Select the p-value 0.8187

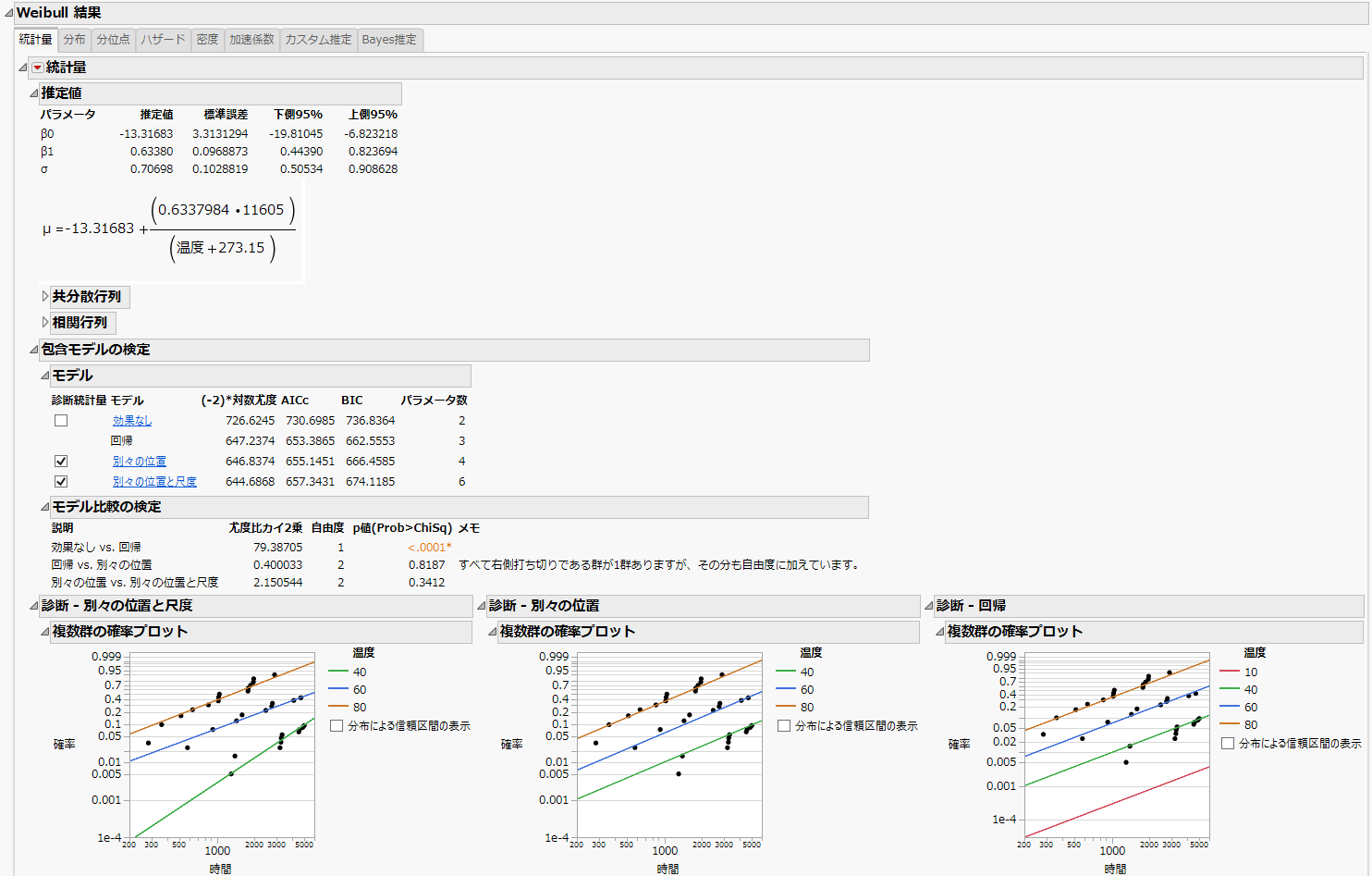[x=427, y=565]
